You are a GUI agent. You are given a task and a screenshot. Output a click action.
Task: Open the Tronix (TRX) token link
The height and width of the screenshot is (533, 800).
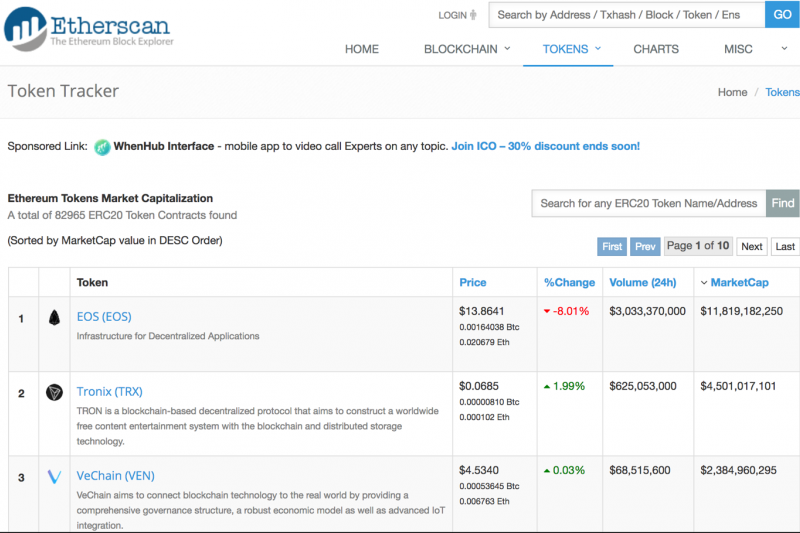click(110, 392)
